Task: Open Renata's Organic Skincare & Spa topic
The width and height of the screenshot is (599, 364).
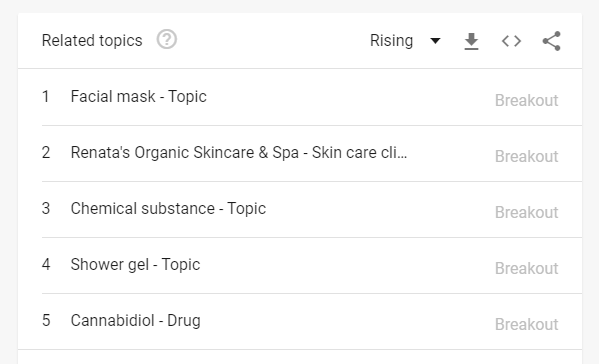Action: click(239, 153)
